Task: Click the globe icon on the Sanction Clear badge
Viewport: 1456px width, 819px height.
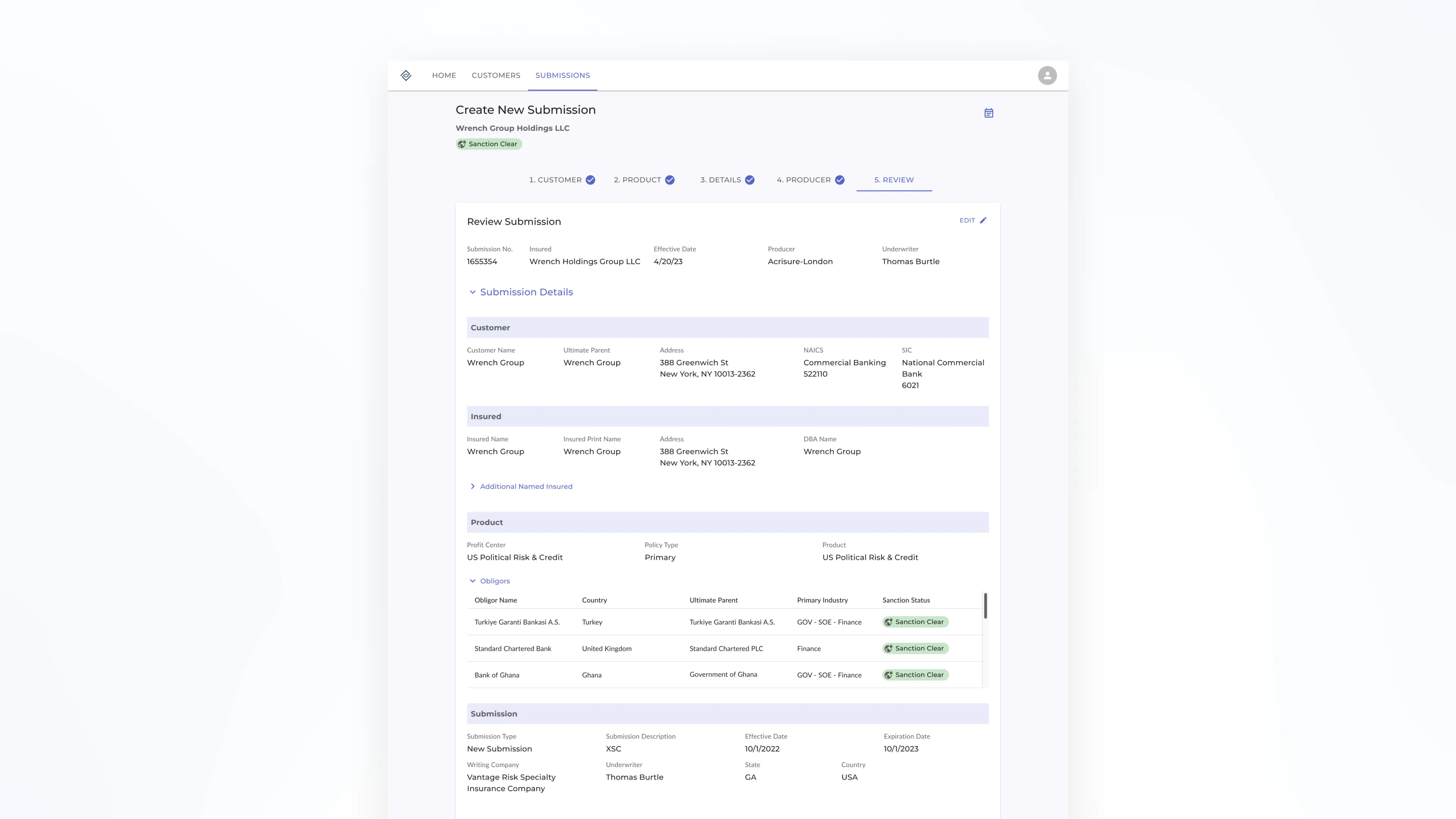Action: pos(461,144)
